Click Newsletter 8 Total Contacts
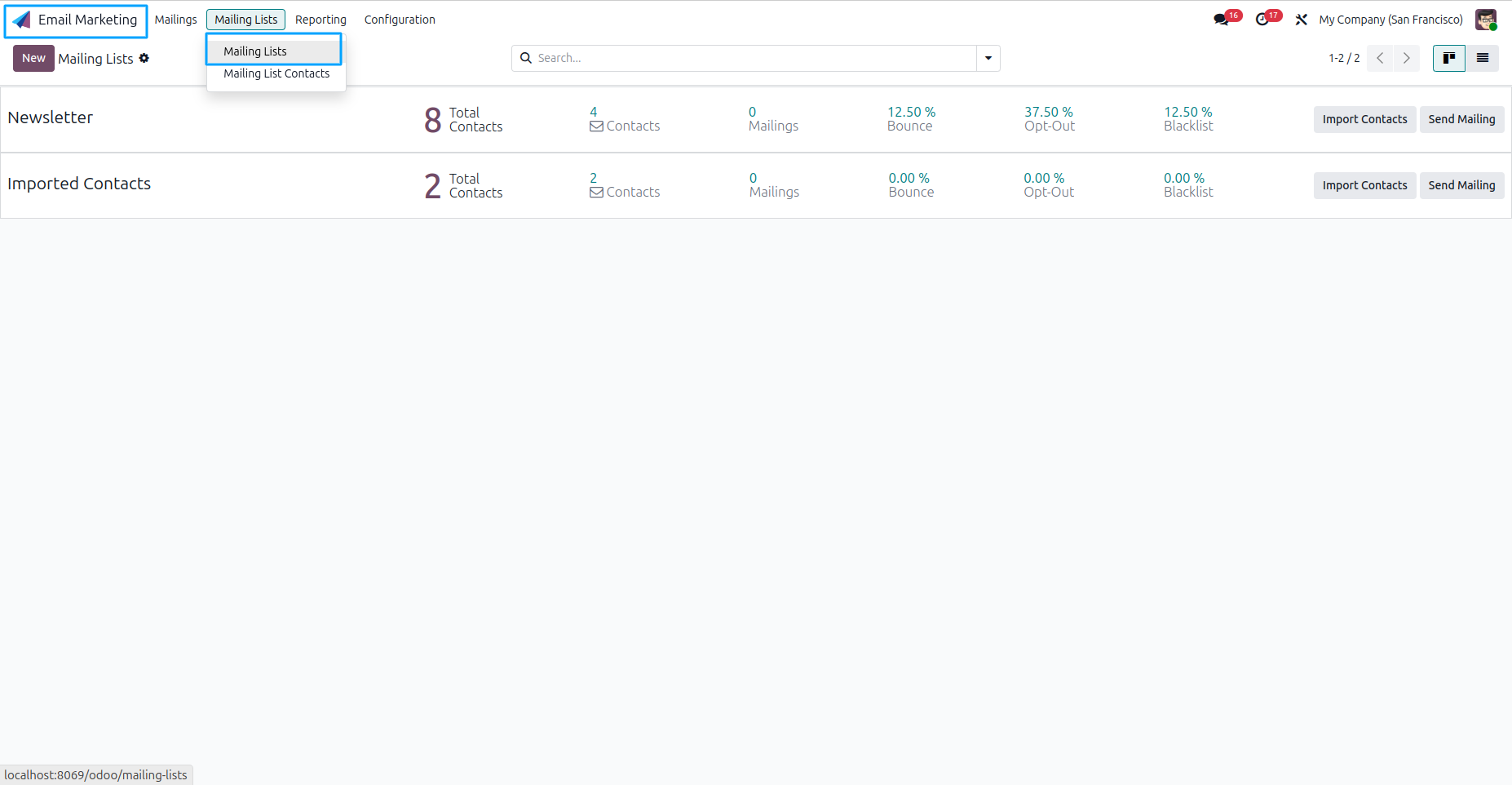The width and height of the screenshot is (1512, 785). tap(463, 119)
